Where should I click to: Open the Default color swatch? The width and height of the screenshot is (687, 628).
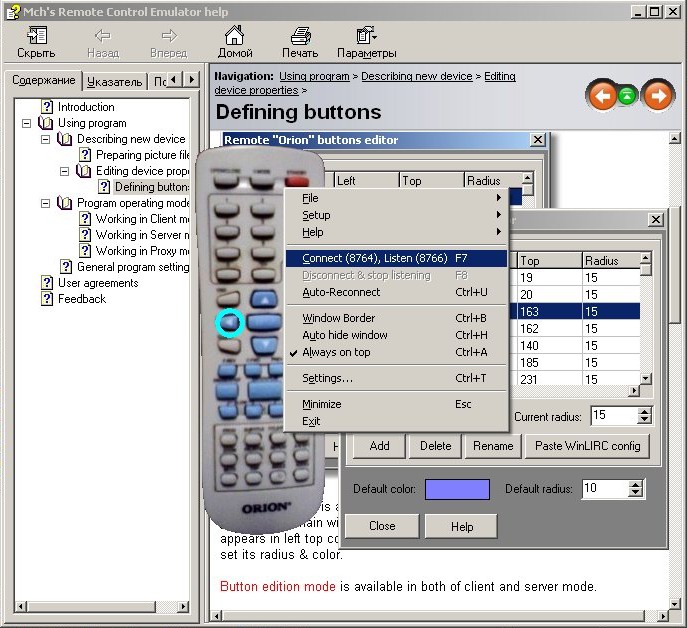point(457,489)
